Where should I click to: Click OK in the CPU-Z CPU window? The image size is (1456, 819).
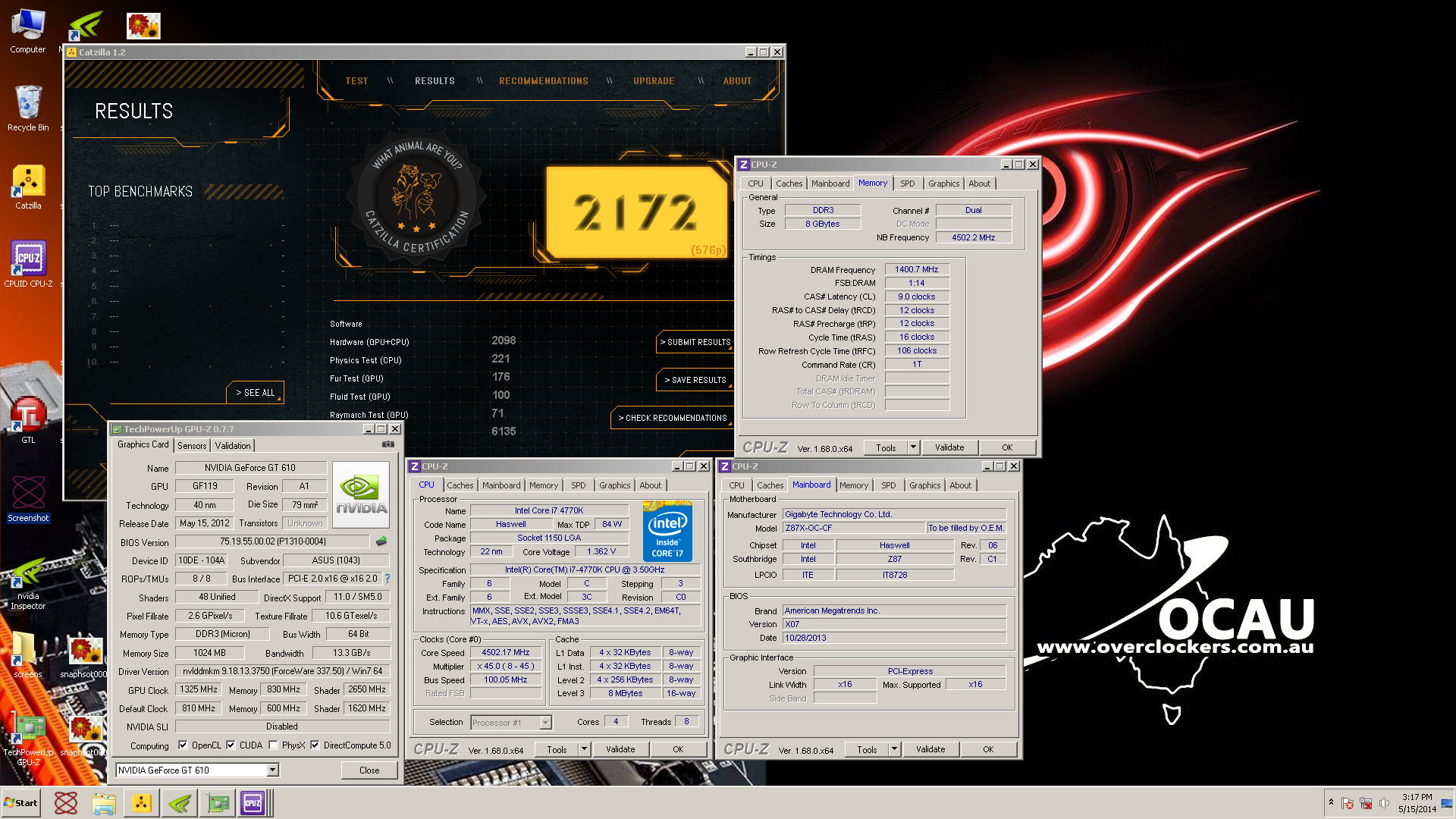(x=678, y=749)
